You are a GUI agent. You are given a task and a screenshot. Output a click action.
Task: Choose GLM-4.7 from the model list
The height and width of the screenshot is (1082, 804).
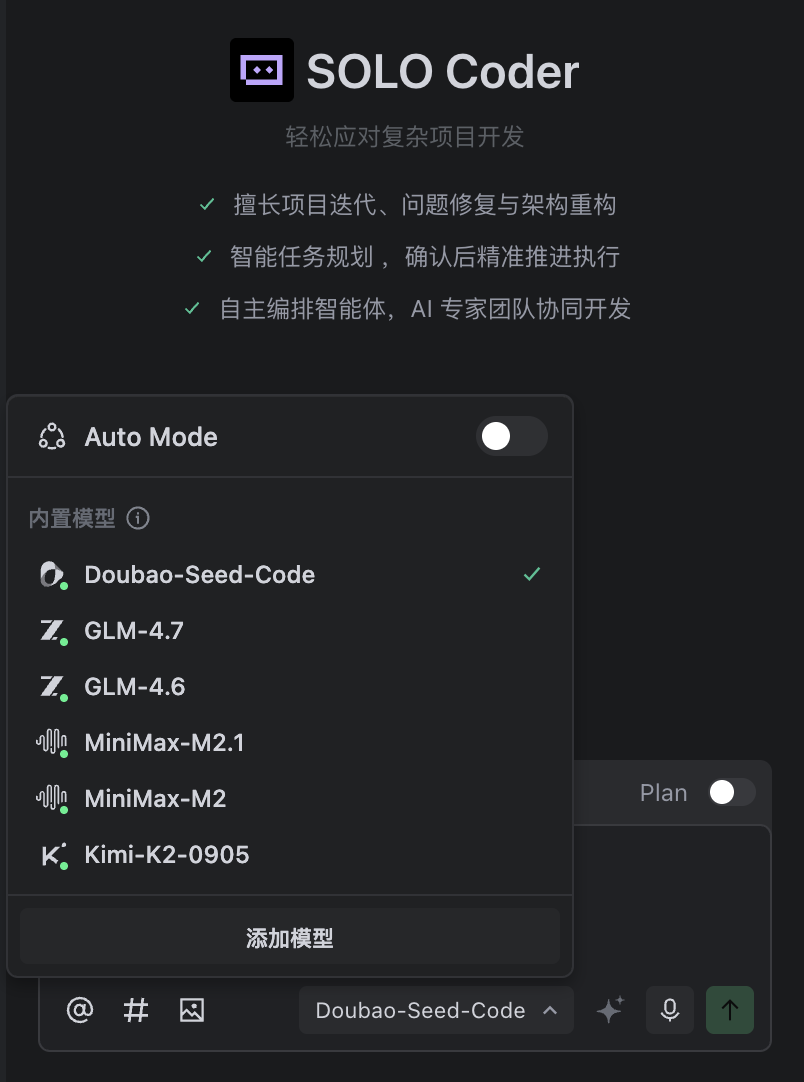click(x=134, y=631)
